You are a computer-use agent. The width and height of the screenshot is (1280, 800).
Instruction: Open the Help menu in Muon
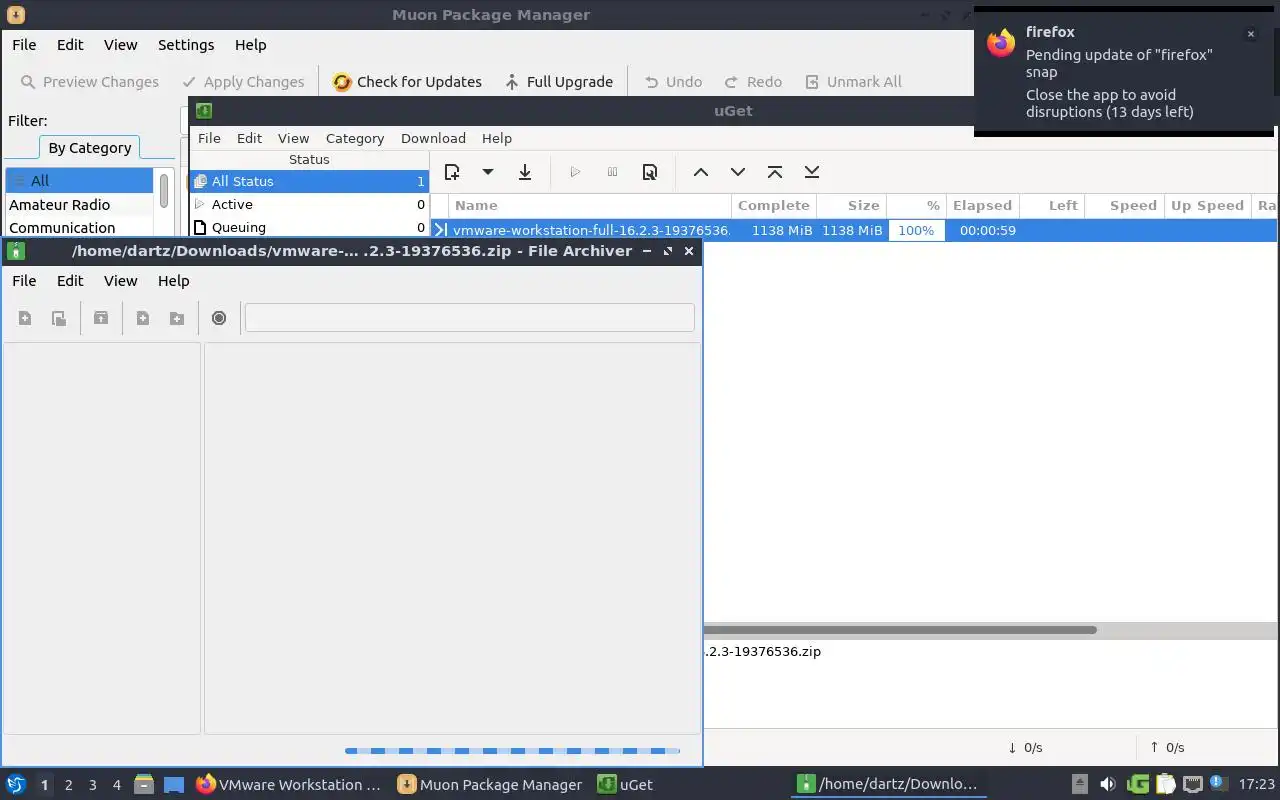250,45
